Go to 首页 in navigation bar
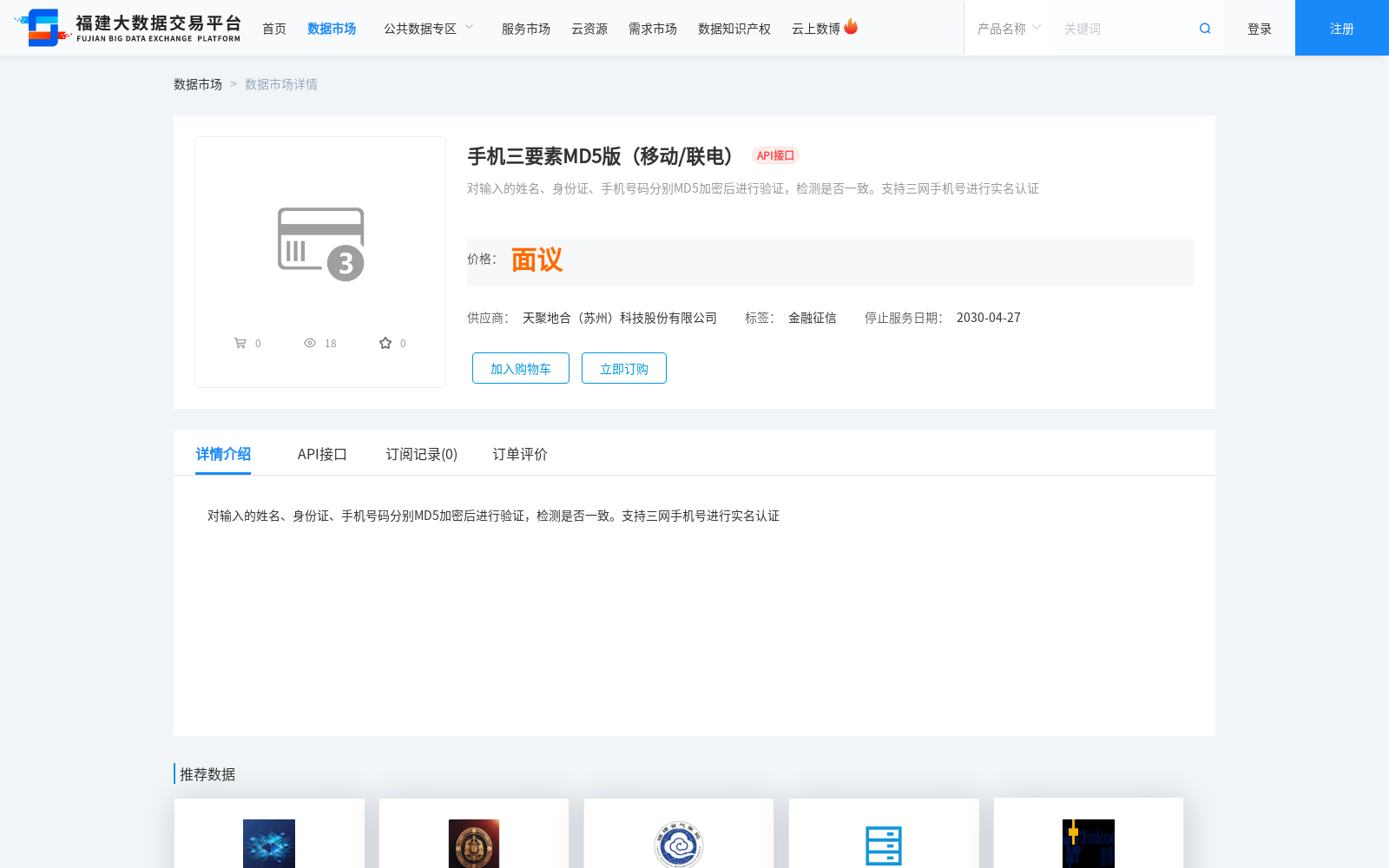Screen dimensions: 1389x868 point(274,29)
